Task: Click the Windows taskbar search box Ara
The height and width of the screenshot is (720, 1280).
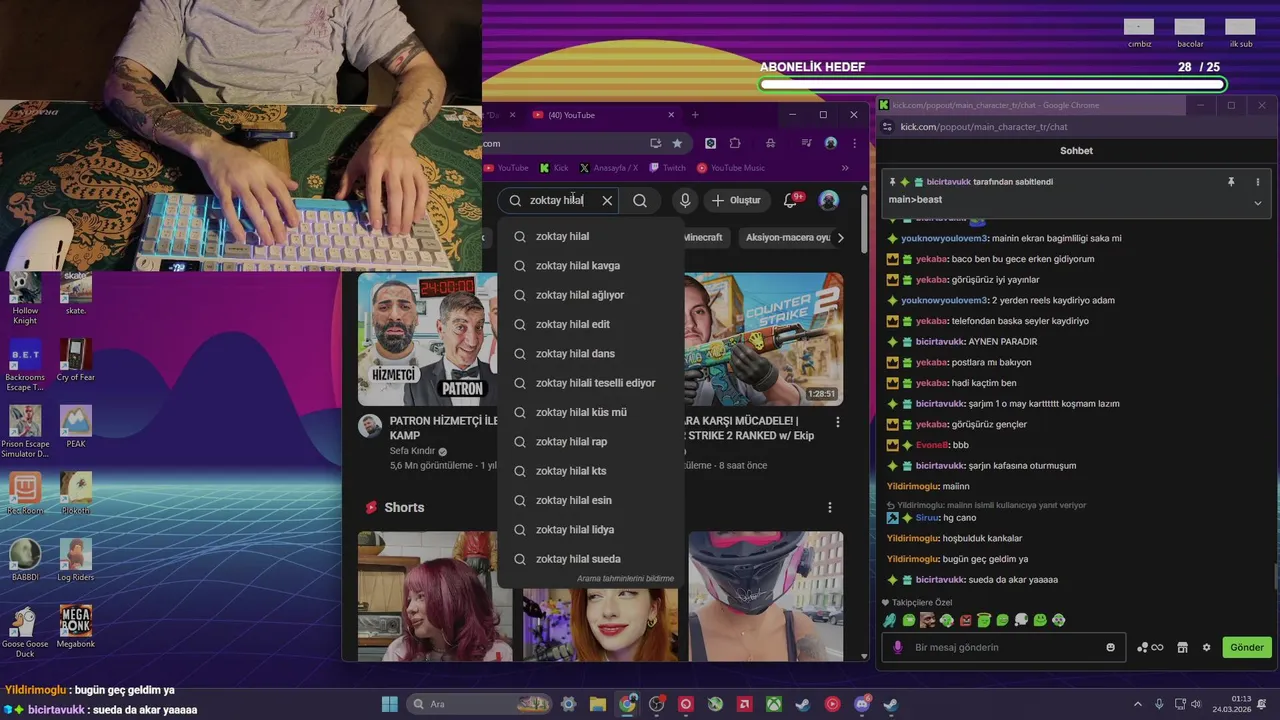Action: point(480,704)
